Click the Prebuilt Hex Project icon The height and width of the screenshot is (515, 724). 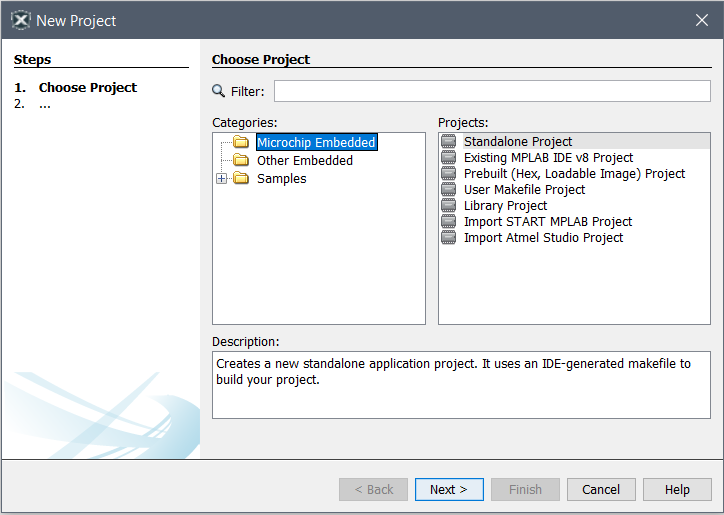click(449, 174)
